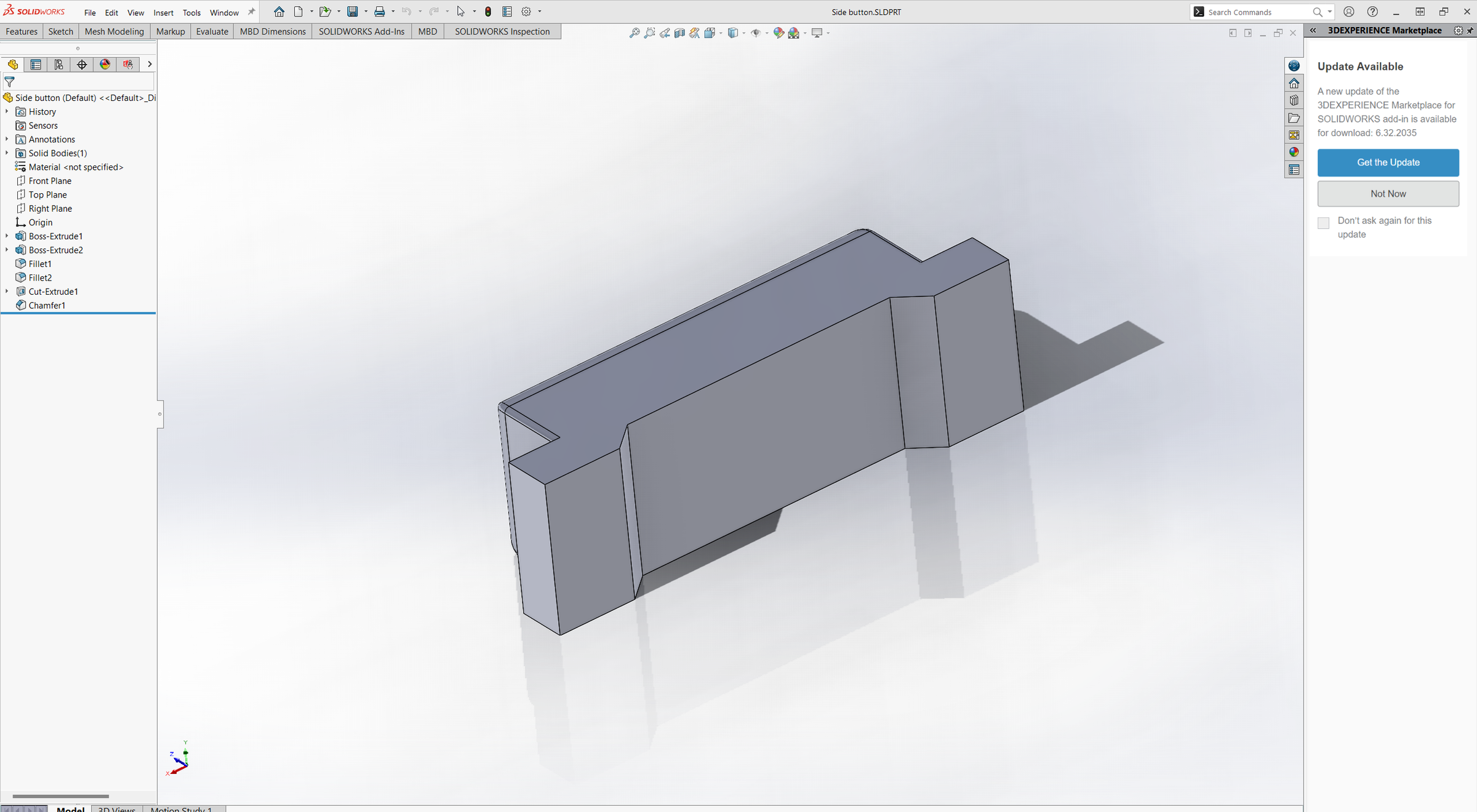
Task: Open the Design Library task pane icon
Action: coord(1294,100)
